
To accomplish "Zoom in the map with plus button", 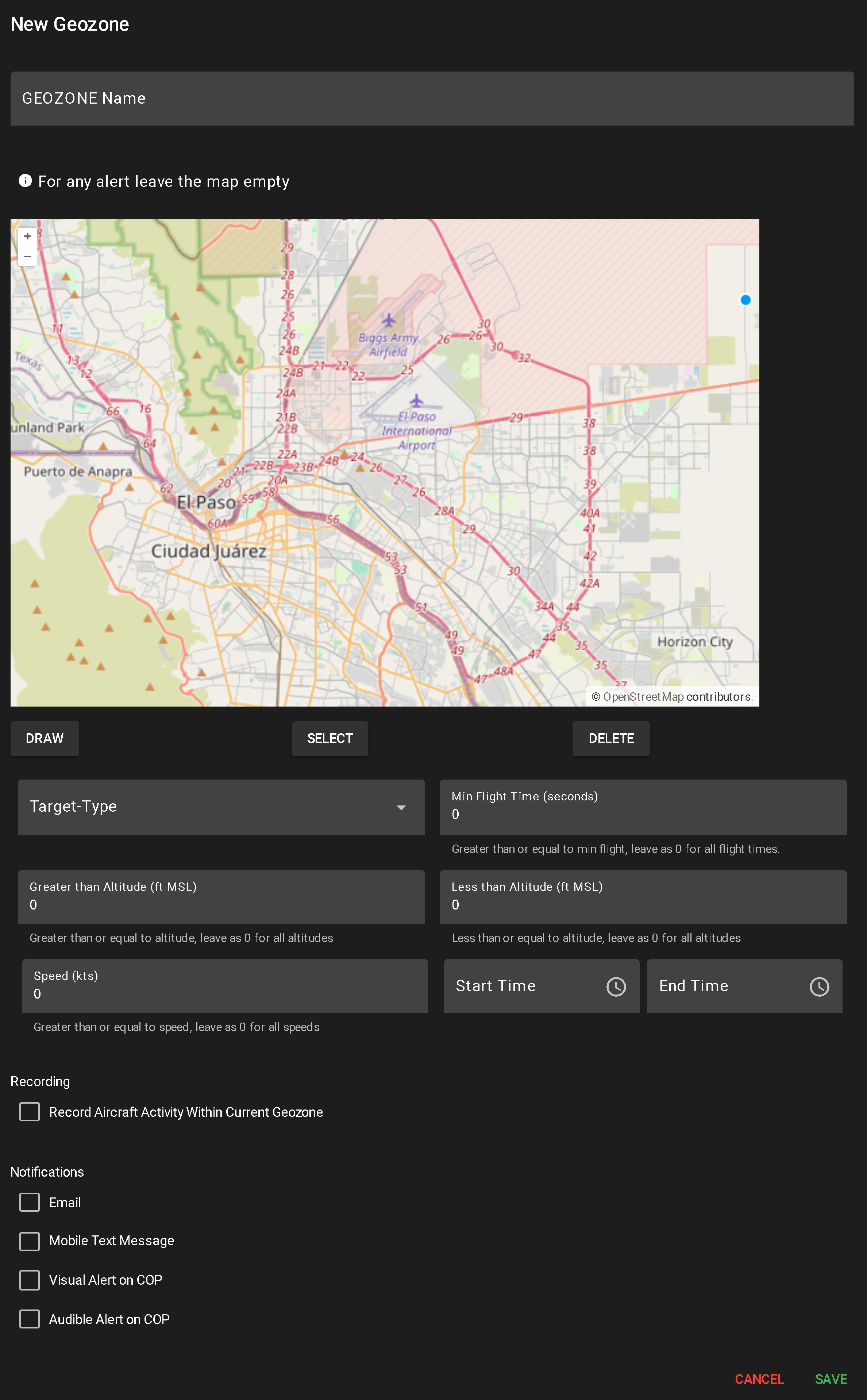I will (27, 236).
